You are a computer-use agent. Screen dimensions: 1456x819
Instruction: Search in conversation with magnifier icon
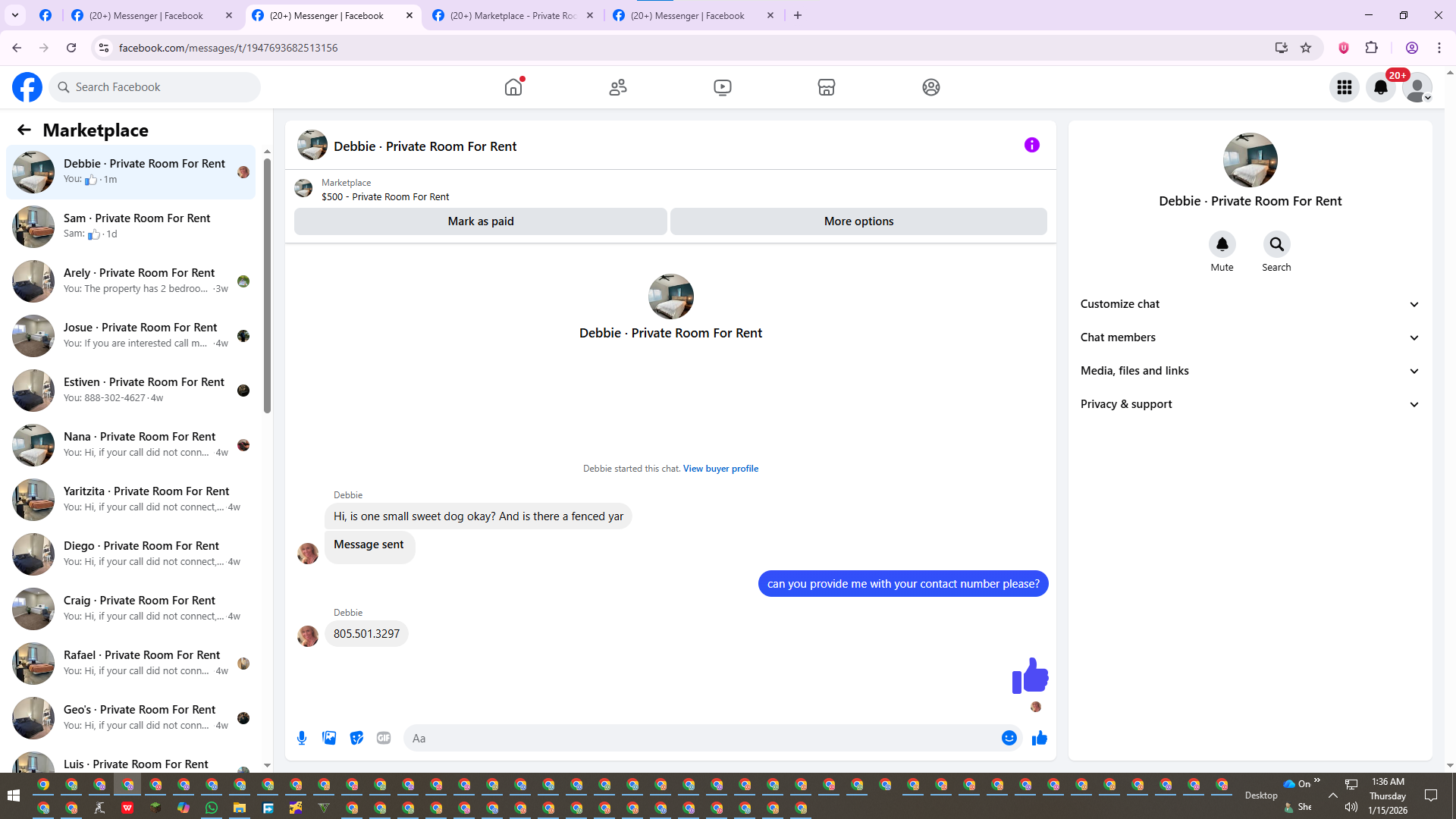point(1276,244)
